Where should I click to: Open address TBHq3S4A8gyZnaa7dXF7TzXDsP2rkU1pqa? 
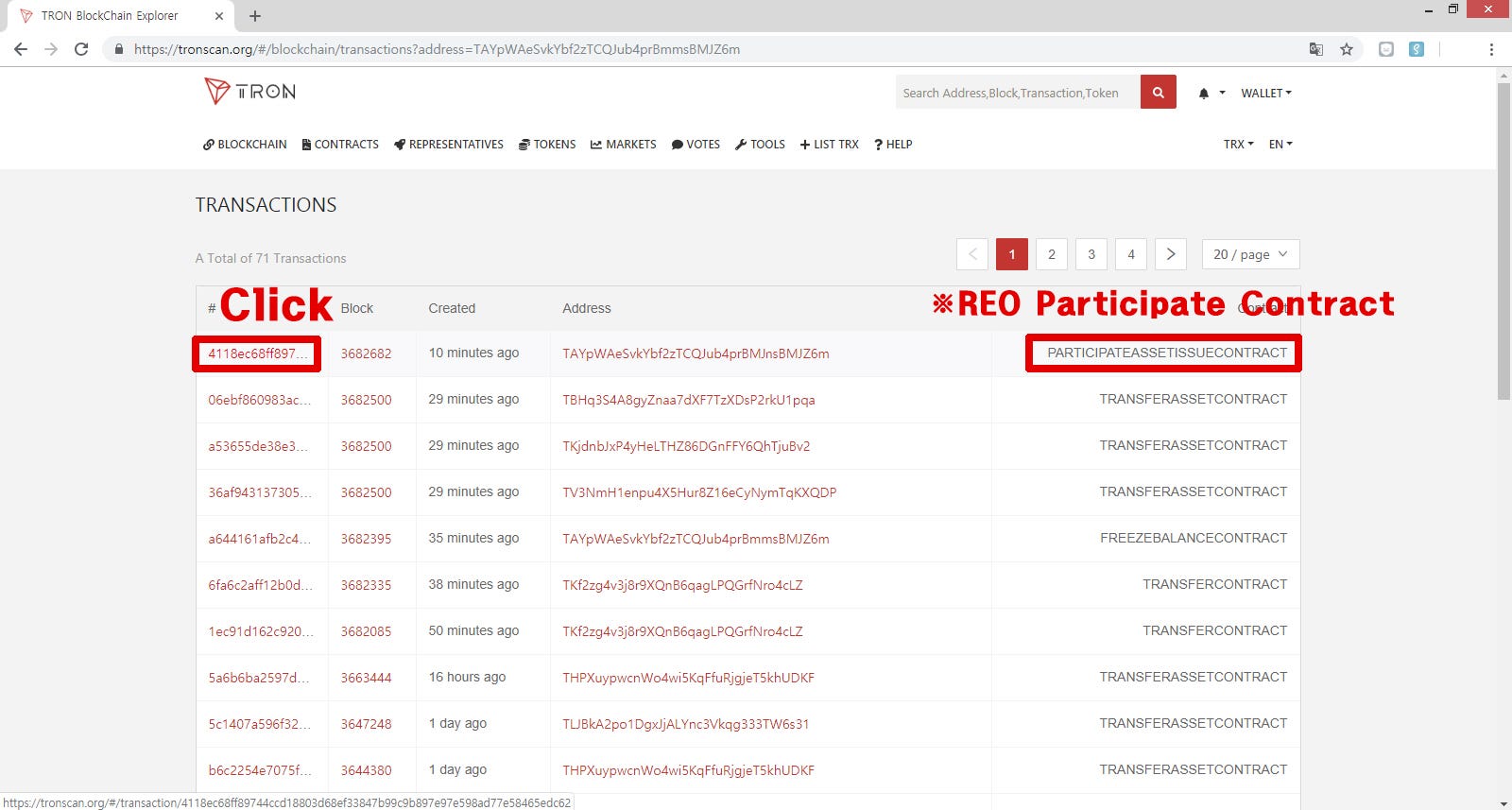click(x=689, y=400)
